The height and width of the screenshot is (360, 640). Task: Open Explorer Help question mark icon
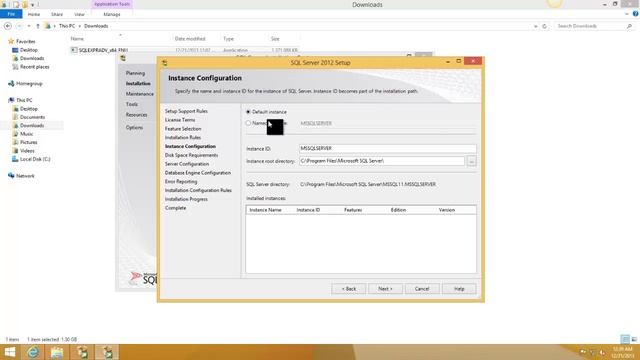[x=635, y=14]
